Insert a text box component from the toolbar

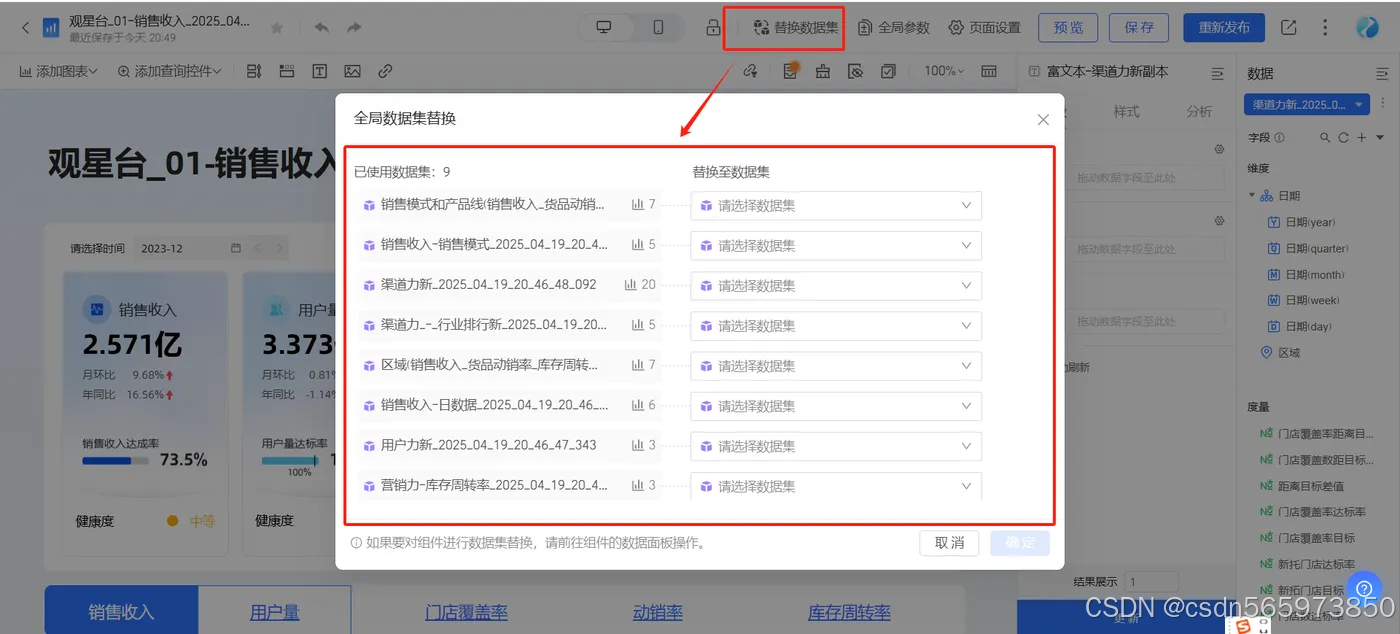(x=319, y=71)
